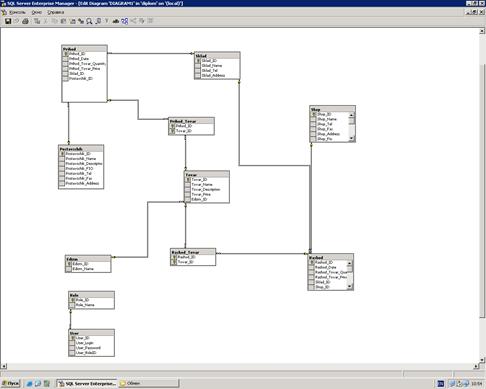Select row box beside Role_Name column
Image resolution: width=486 pixels, height=389 pixels.
(72, 305)
